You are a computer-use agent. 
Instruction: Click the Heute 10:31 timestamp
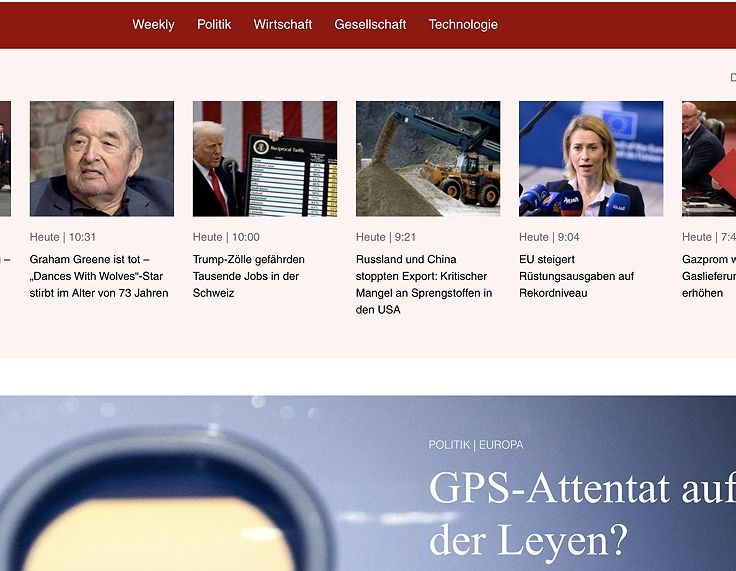click(62, 237)
